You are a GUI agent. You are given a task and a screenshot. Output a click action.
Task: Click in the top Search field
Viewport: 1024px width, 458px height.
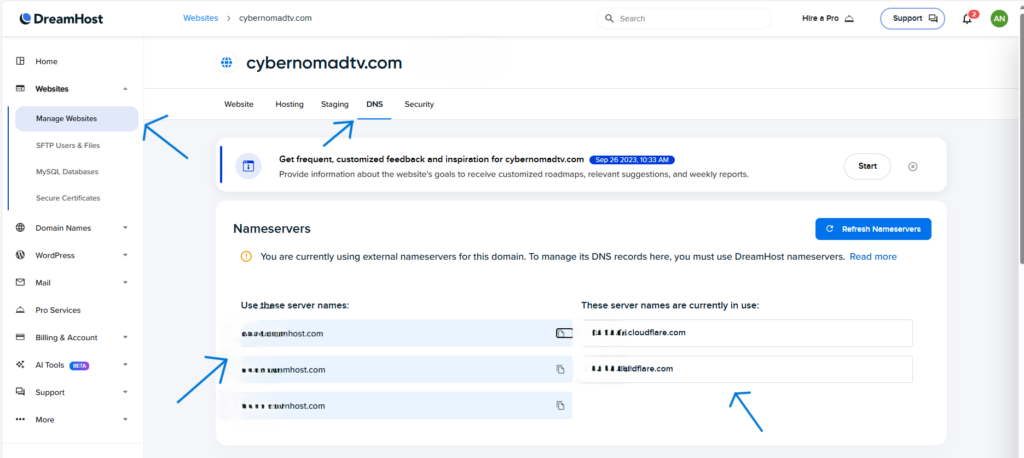(x=690, y=19)
